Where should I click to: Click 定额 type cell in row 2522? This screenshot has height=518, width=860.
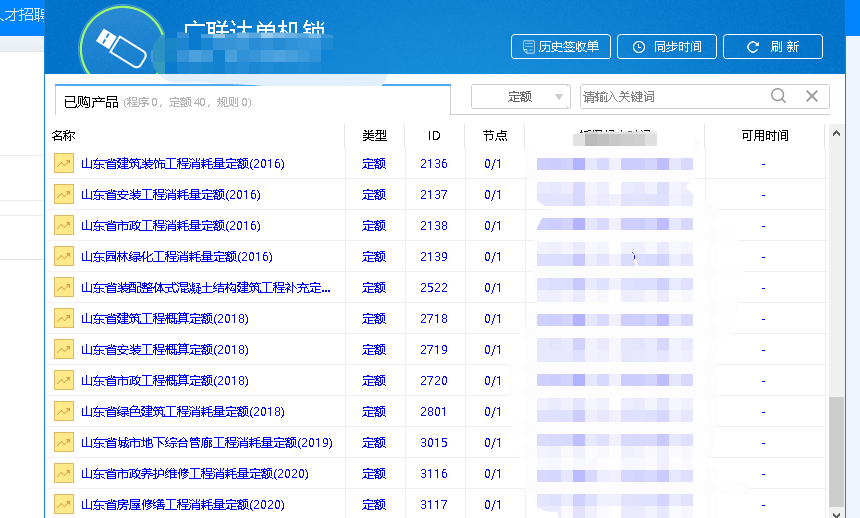pos(374,288)
